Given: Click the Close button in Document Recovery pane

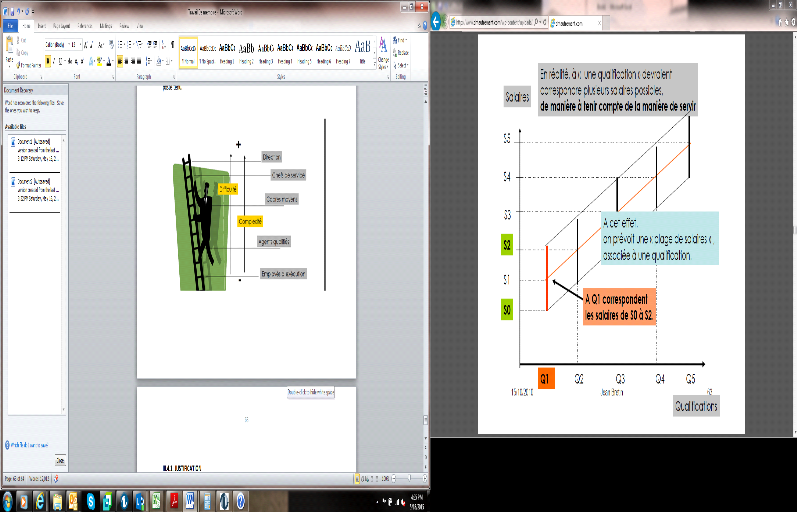Looking at the screenshot, I should (59, 460).
